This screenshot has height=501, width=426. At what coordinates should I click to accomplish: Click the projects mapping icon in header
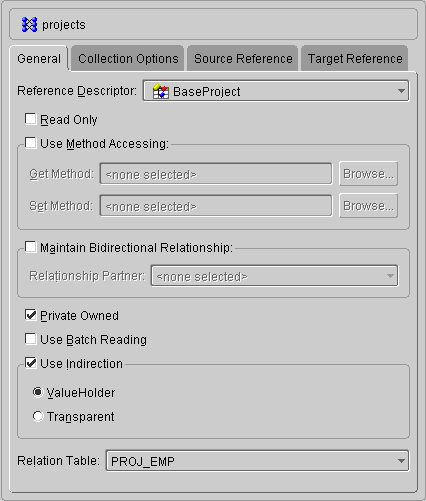point(29,25)
